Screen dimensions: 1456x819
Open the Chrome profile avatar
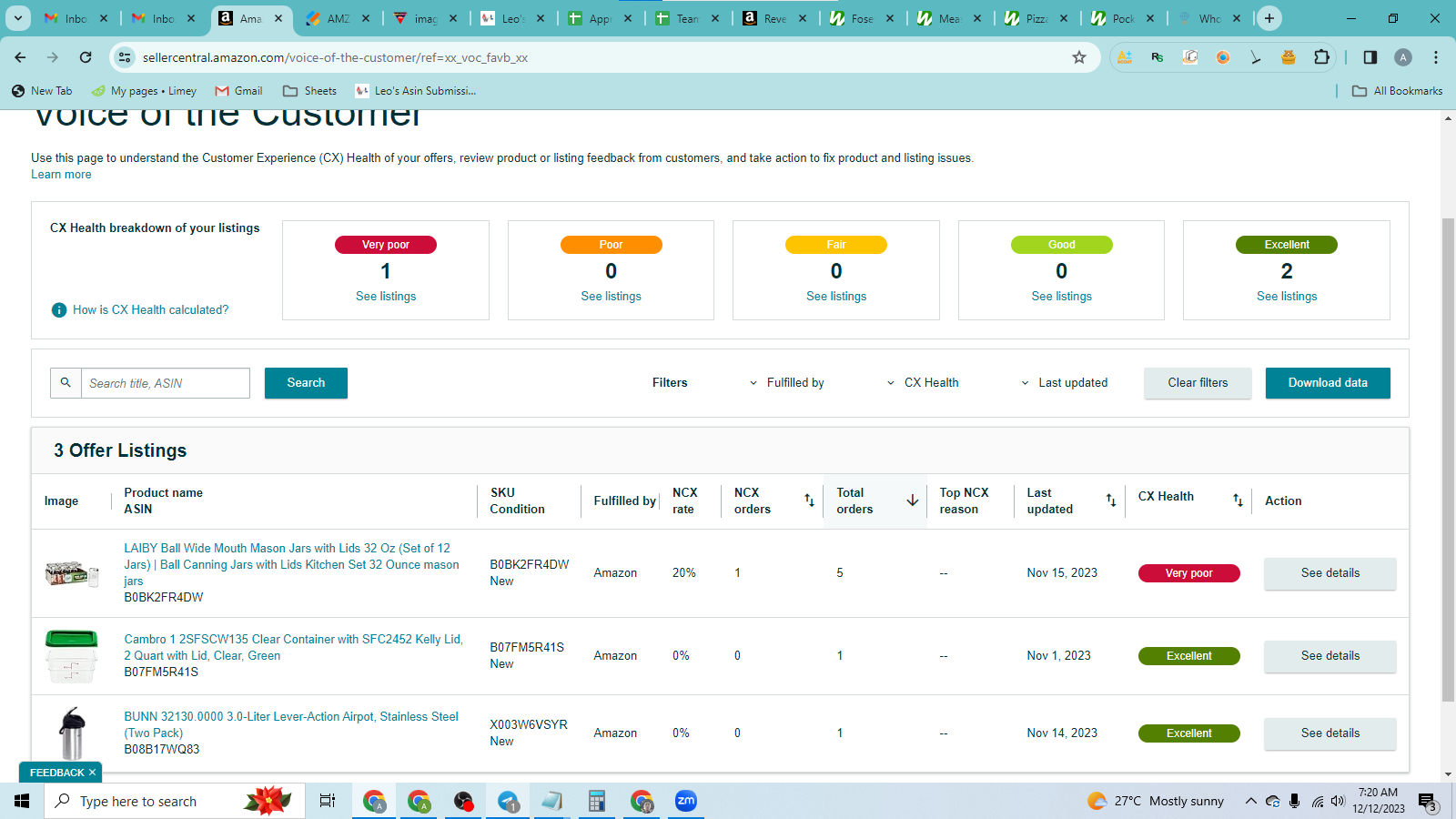click(x=1403, y=57)
